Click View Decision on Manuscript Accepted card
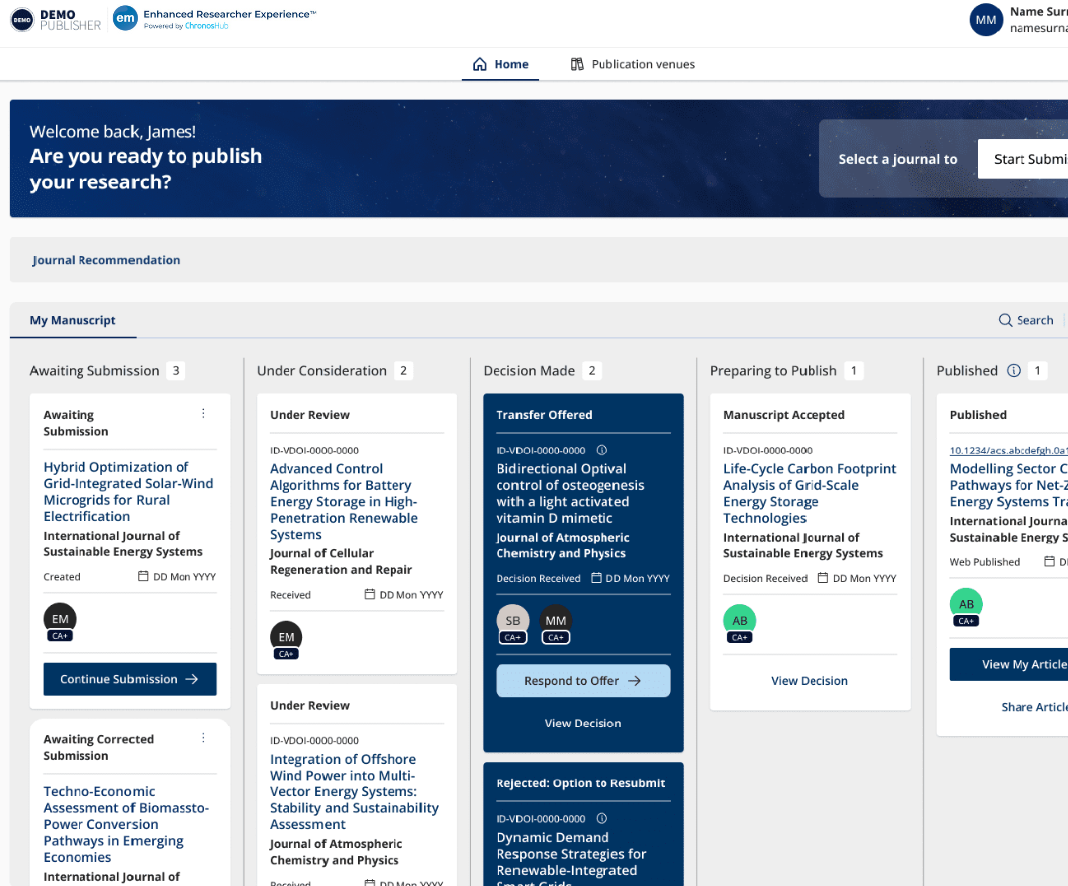This screenshot has height=886, width=1068. coord(809,680)
